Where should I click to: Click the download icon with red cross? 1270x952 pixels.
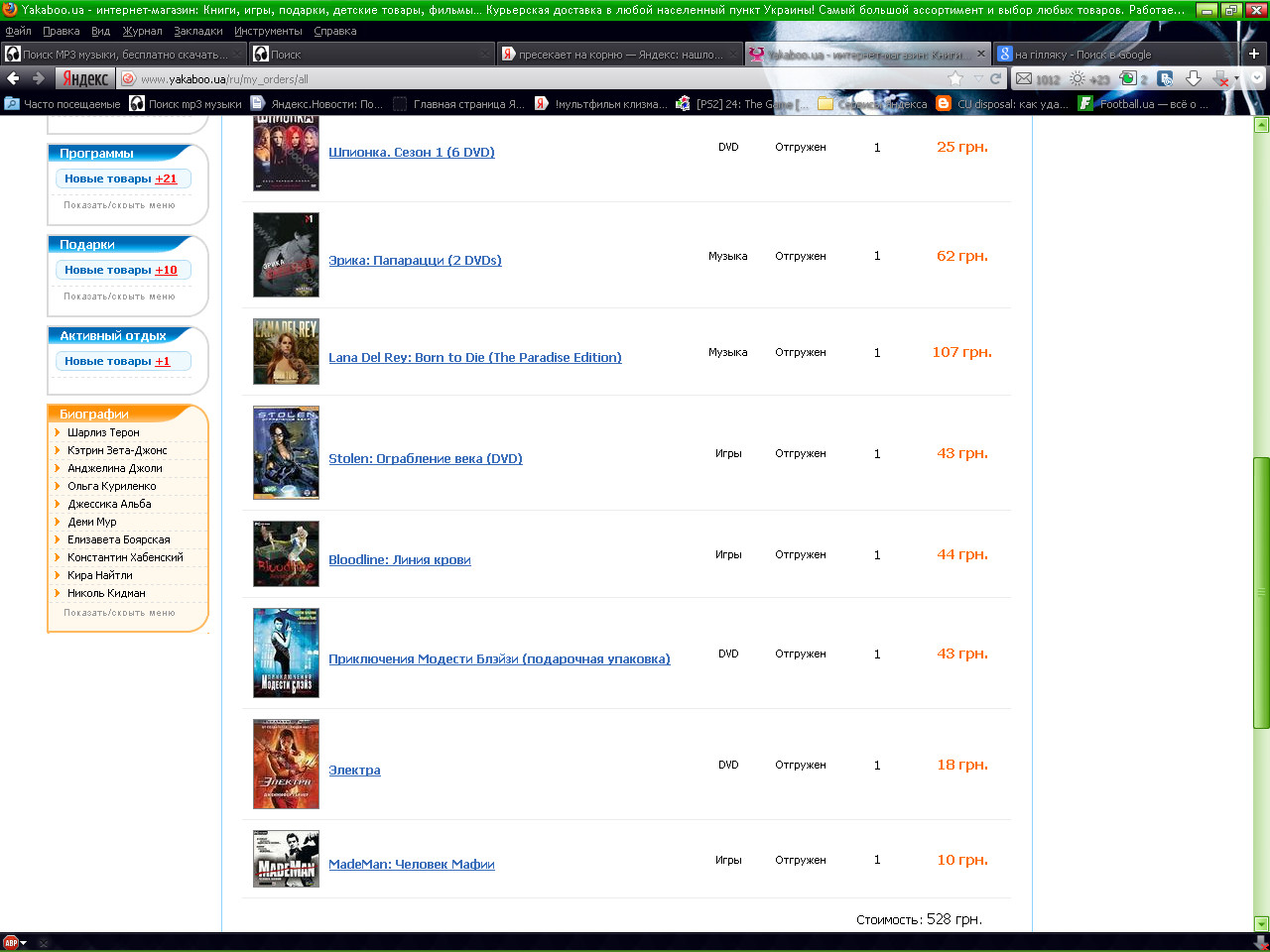click(x=1221, y=78)
